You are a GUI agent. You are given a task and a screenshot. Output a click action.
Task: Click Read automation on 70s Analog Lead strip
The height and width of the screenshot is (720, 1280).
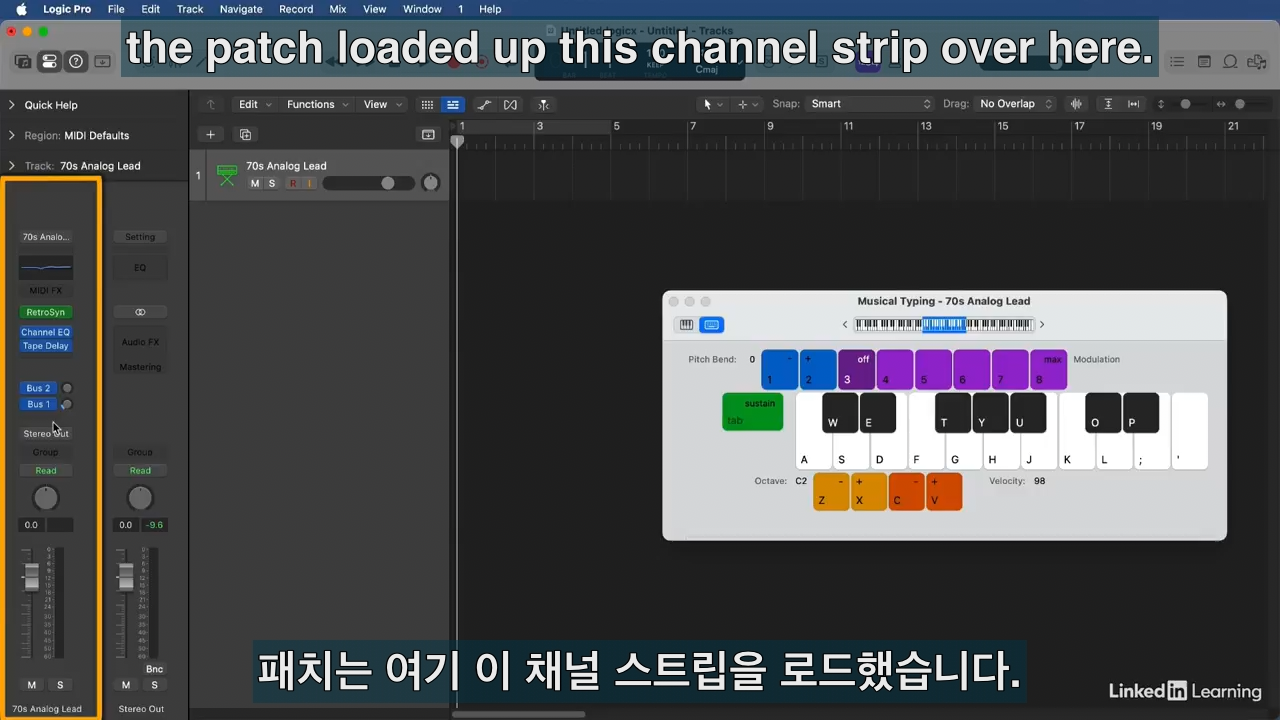tap(46, 471)
